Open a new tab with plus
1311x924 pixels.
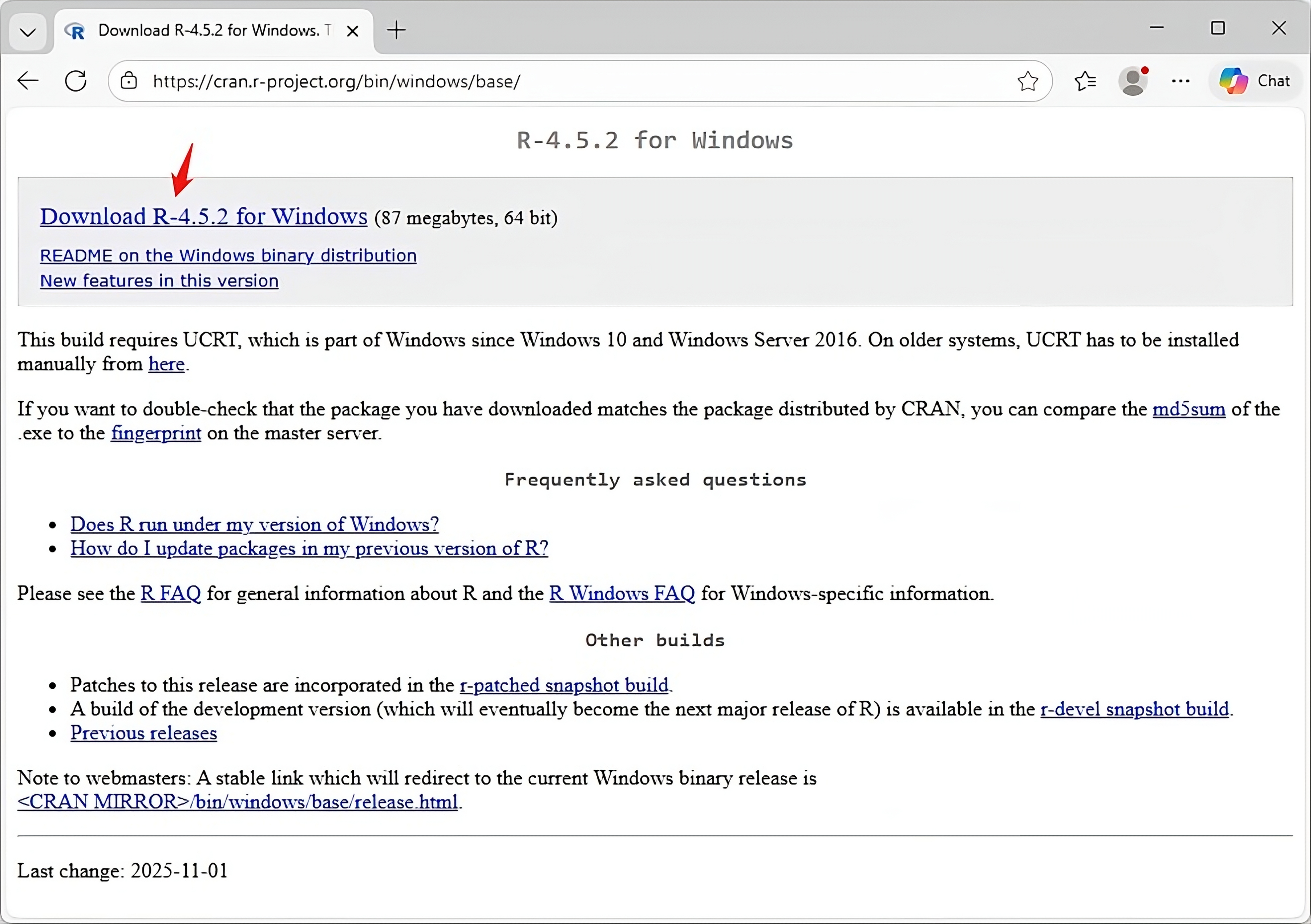pyautogui.click(x=396, y=30)
